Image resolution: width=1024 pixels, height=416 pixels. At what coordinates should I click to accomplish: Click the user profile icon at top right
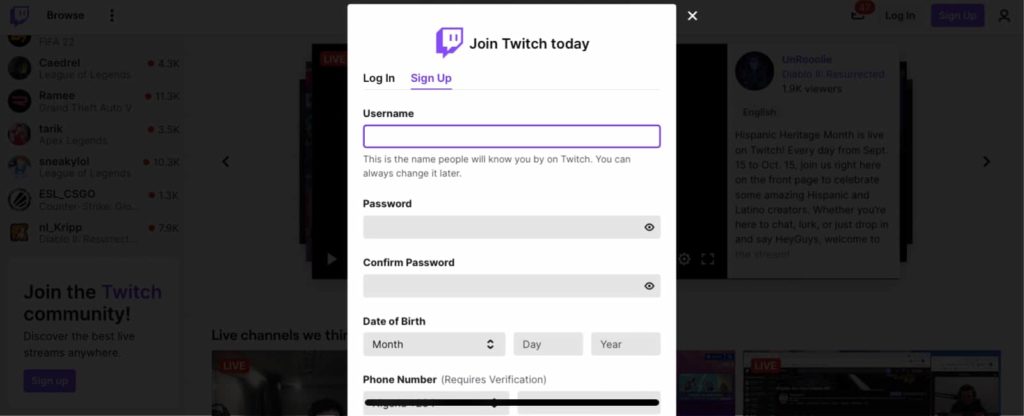1004,16
